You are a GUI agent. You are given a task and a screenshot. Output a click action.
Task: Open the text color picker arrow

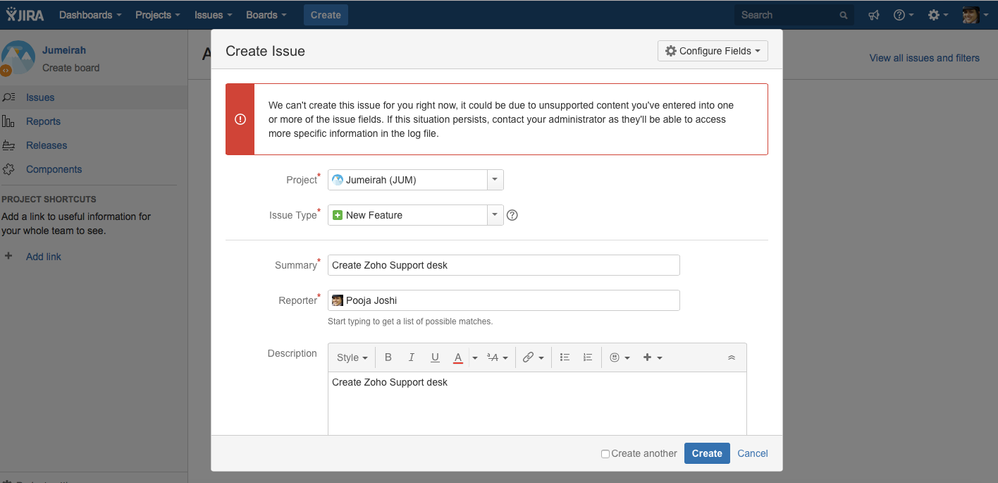tap(474, 358)
